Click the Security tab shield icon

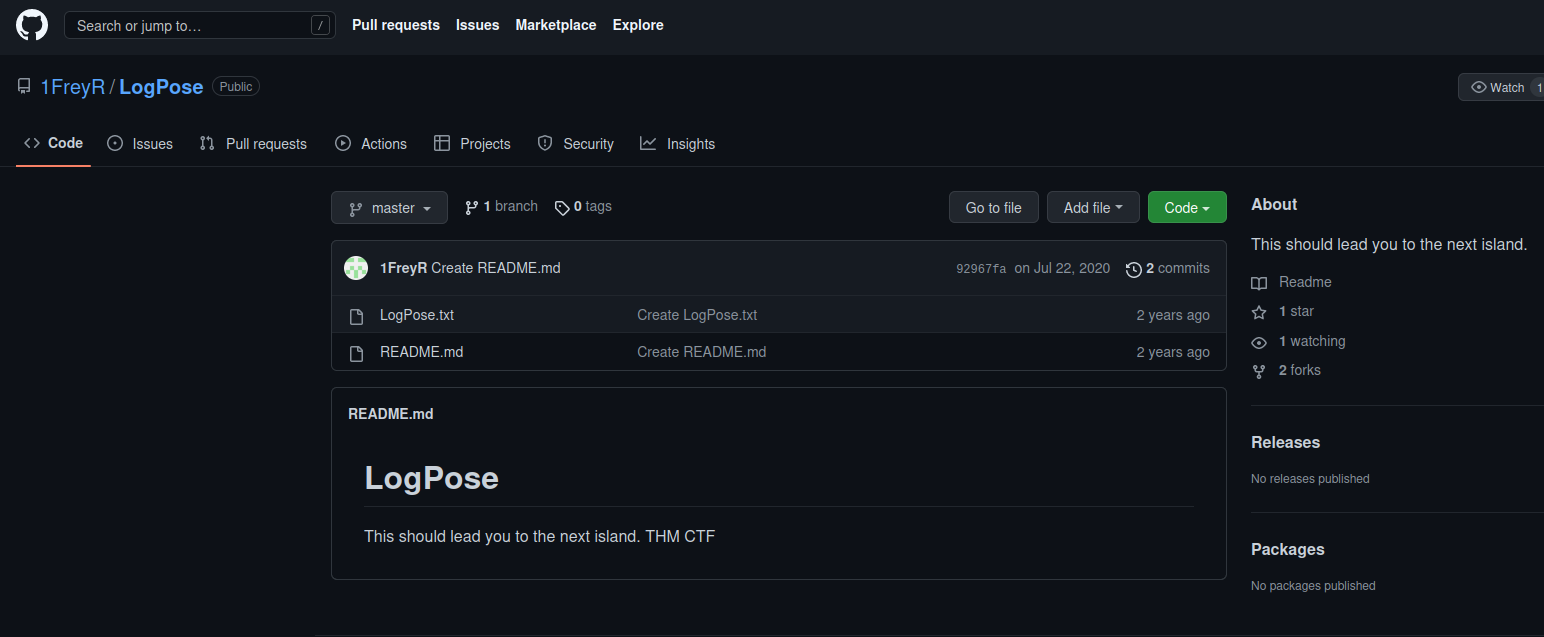click(545, 143)
